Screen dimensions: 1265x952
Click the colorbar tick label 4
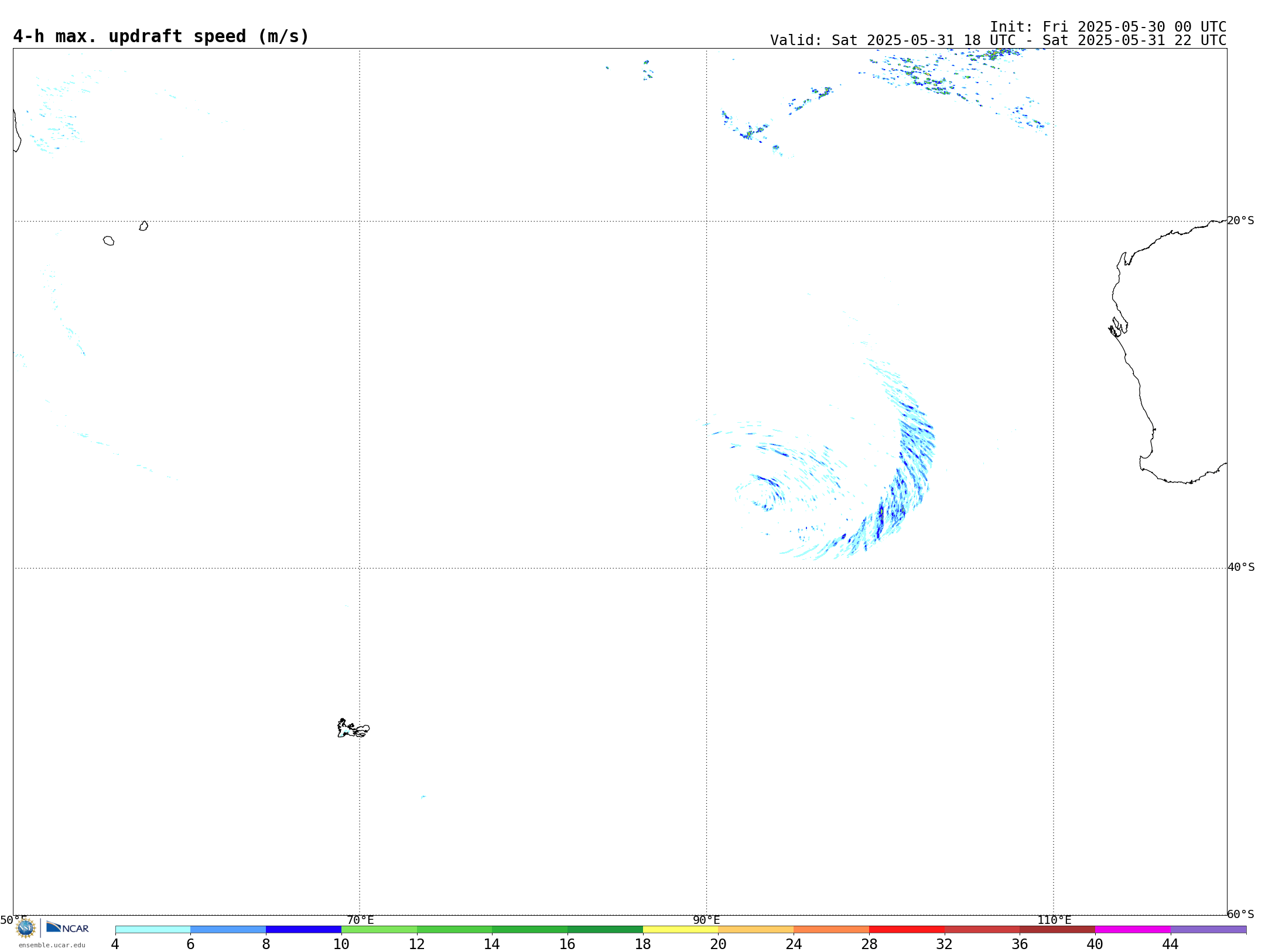[x=115, y=944]
